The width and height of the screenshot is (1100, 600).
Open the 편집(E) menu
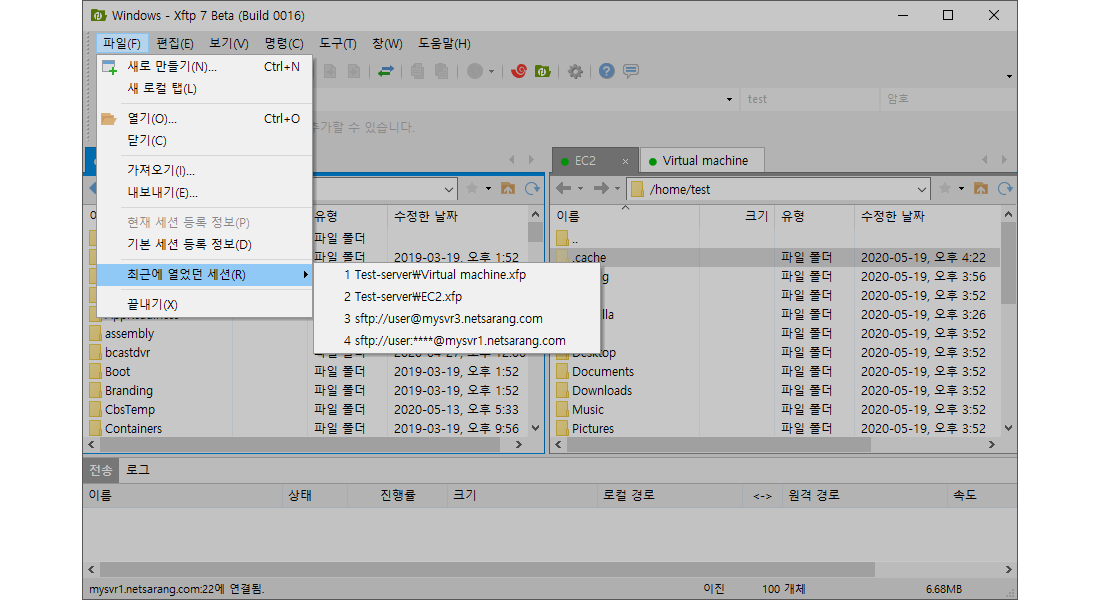[175, 44]
